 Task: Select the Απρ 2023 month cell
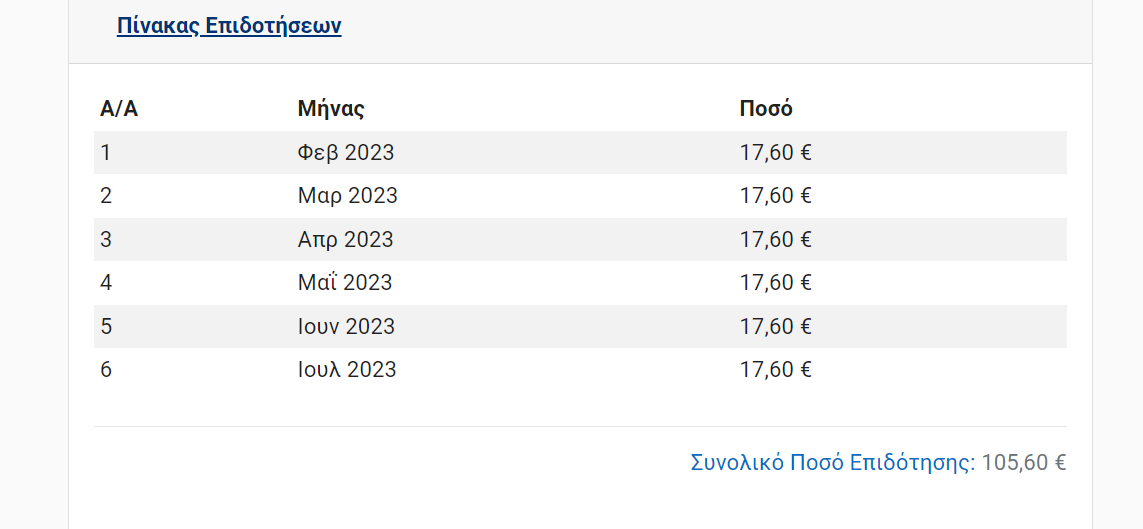(346, 240)
